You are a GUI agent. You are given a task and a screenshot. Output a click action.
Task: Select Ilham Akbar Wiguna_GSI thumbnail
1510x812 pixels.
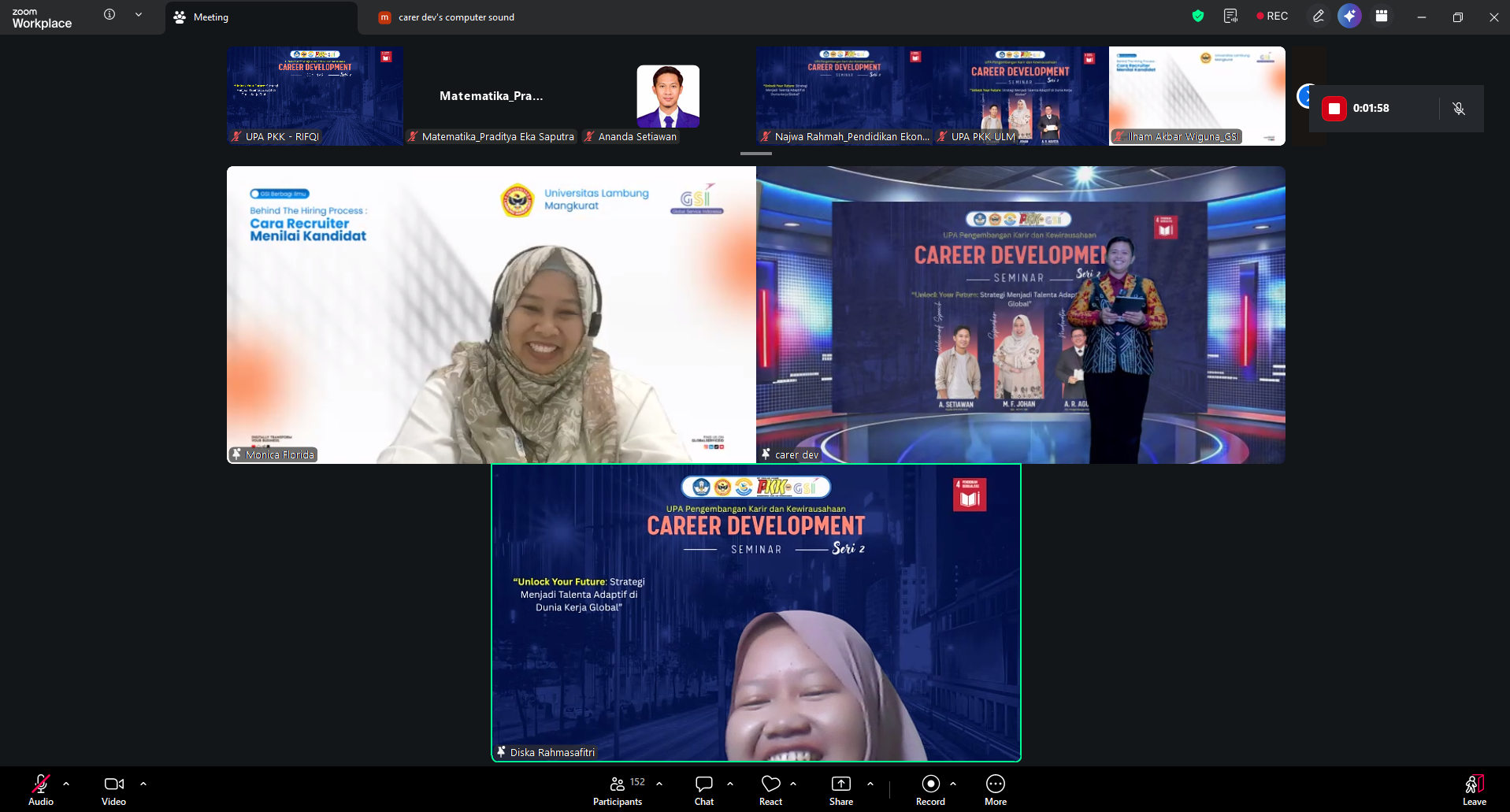1197,96
